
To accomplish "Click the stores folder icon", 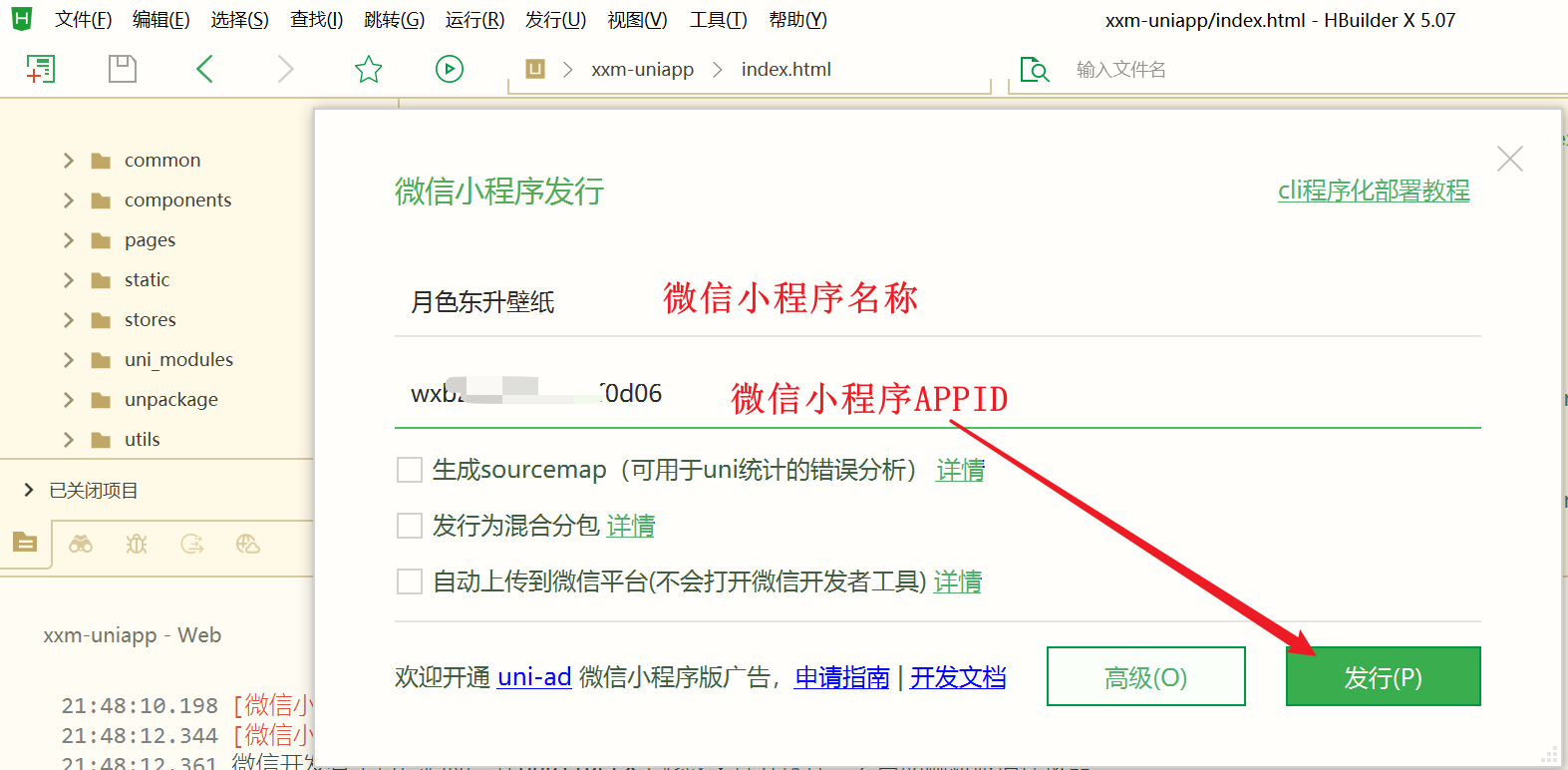I will click(x=101, y=320).
